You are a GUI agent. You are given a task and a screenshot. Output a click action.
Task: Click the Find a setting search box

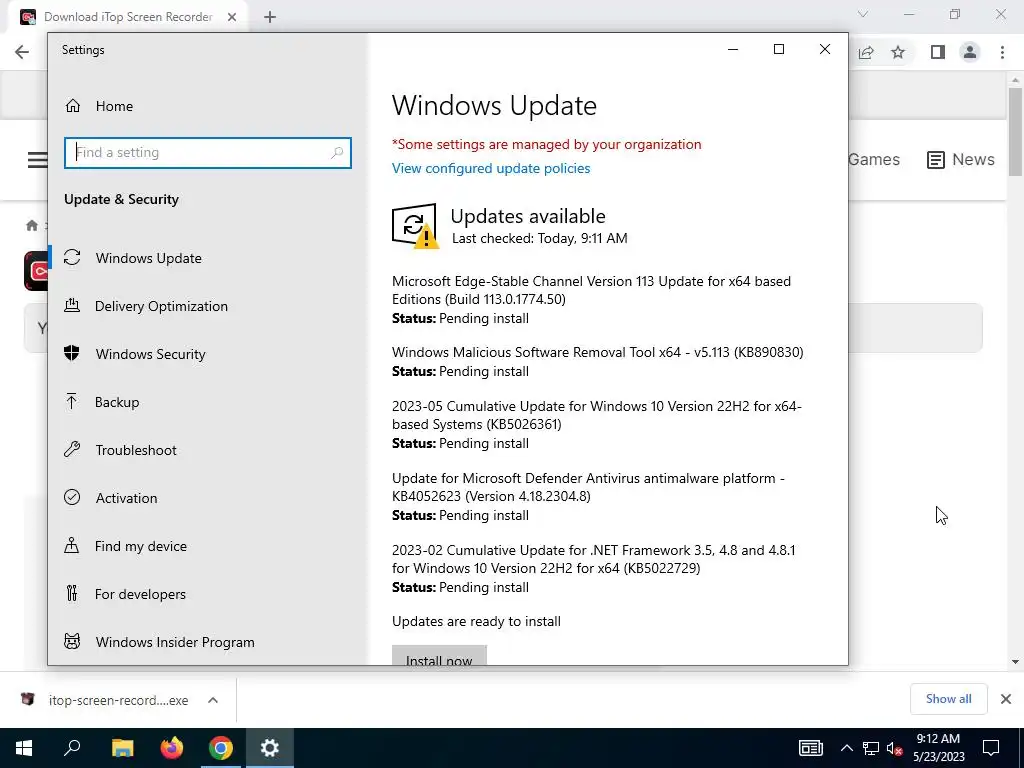[208, 152]
